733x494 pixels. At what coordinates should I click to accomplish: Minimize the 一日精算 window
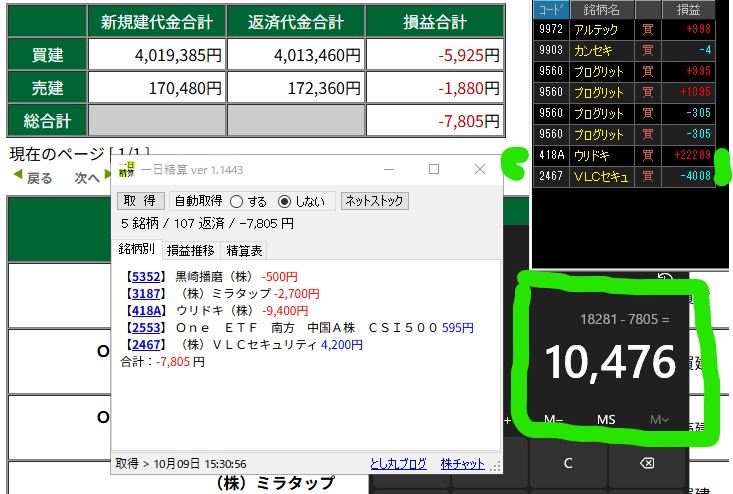coord(389,170)
